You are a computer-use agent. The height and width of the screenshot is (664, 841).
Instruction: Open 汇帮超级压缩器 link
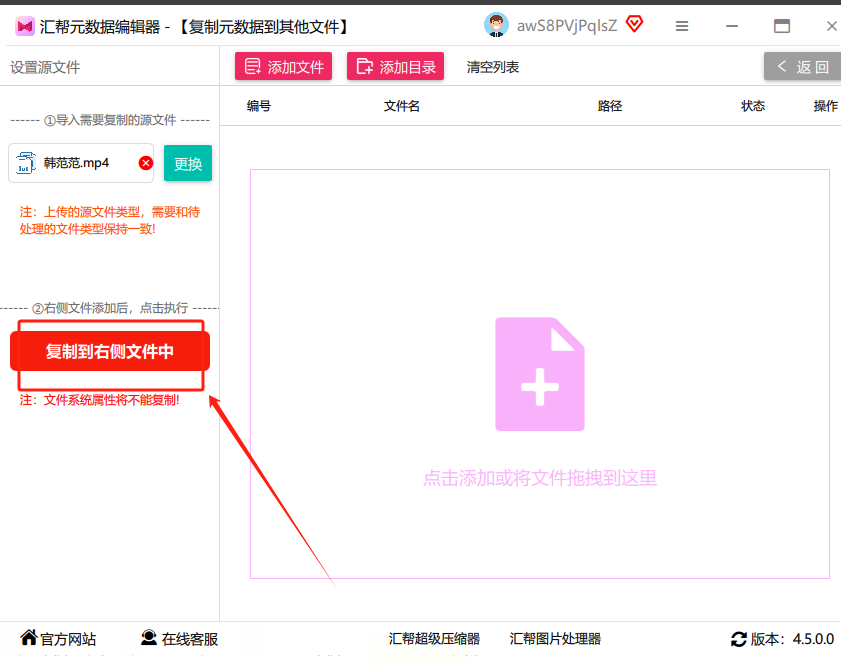point(434,638)
